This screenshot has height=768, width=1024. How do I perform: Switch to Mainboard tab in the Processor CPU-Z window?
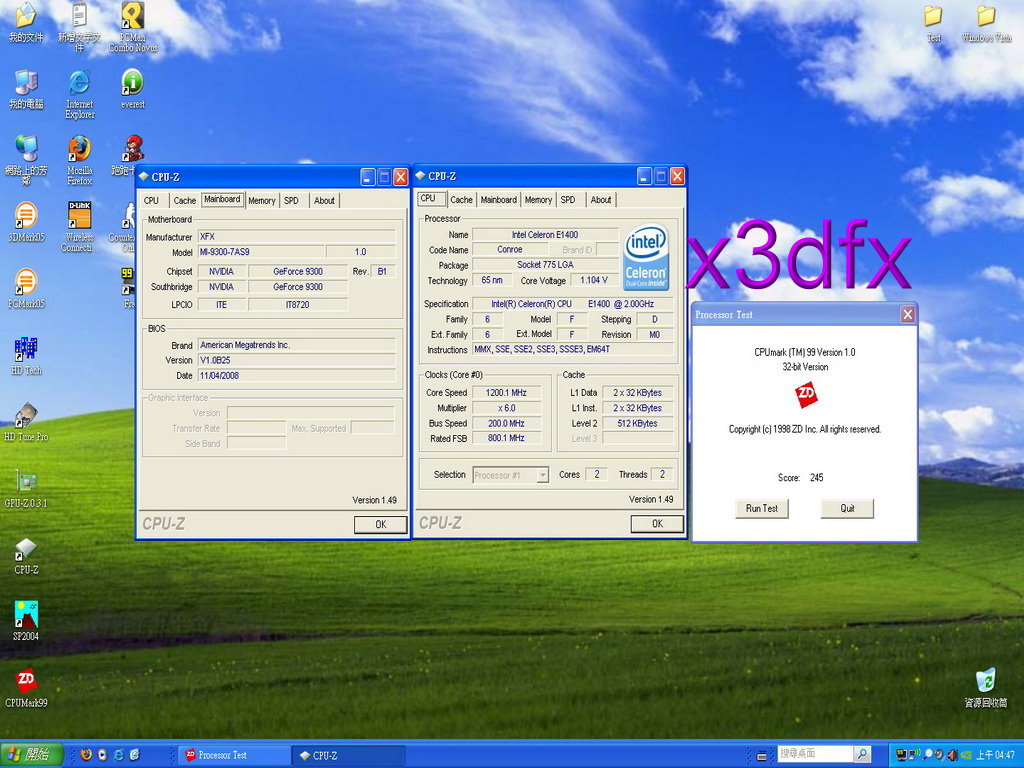click(x=498, y=200)
